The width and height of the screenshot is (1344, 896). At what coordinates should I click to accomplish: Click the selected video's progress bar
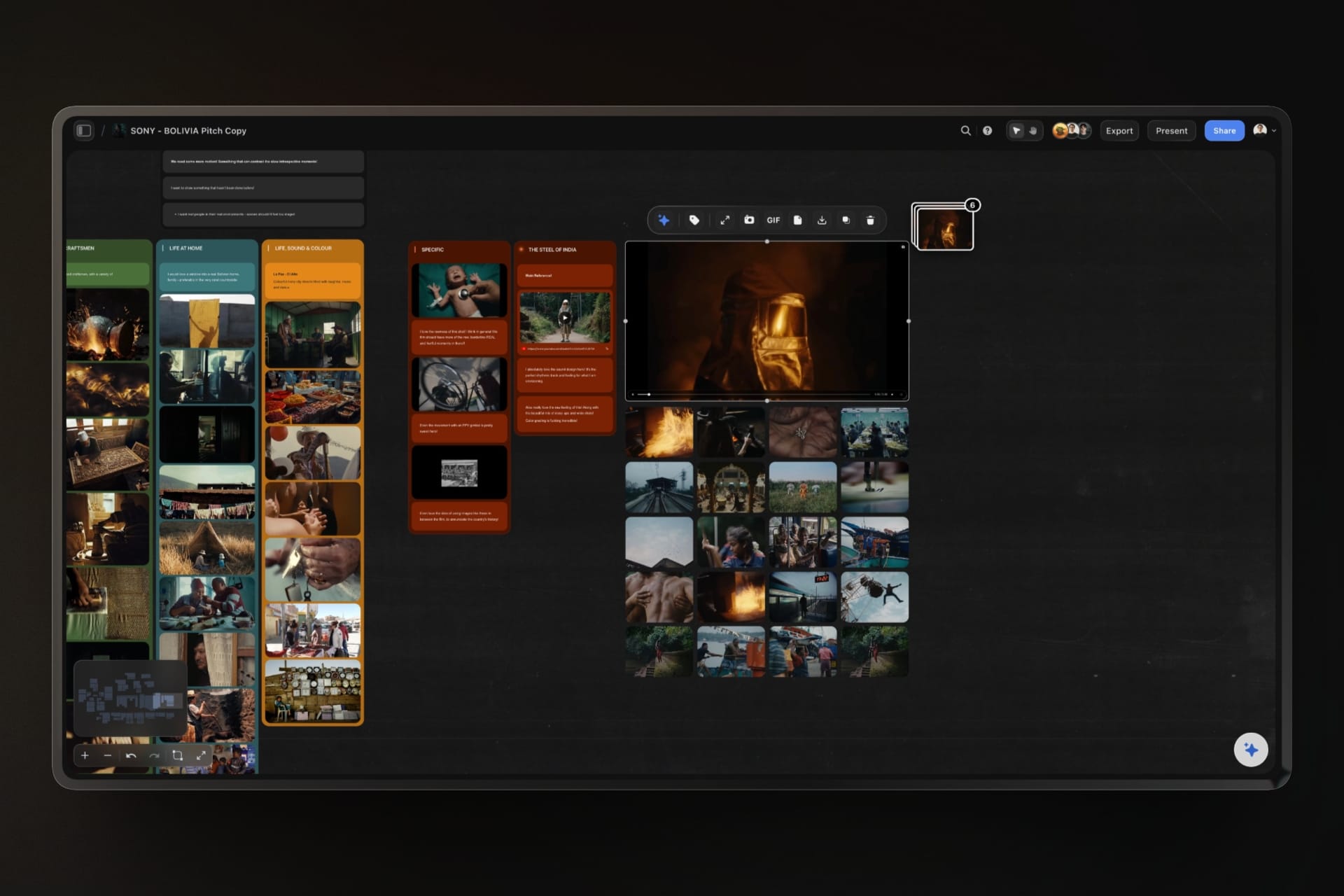[754, 394]
